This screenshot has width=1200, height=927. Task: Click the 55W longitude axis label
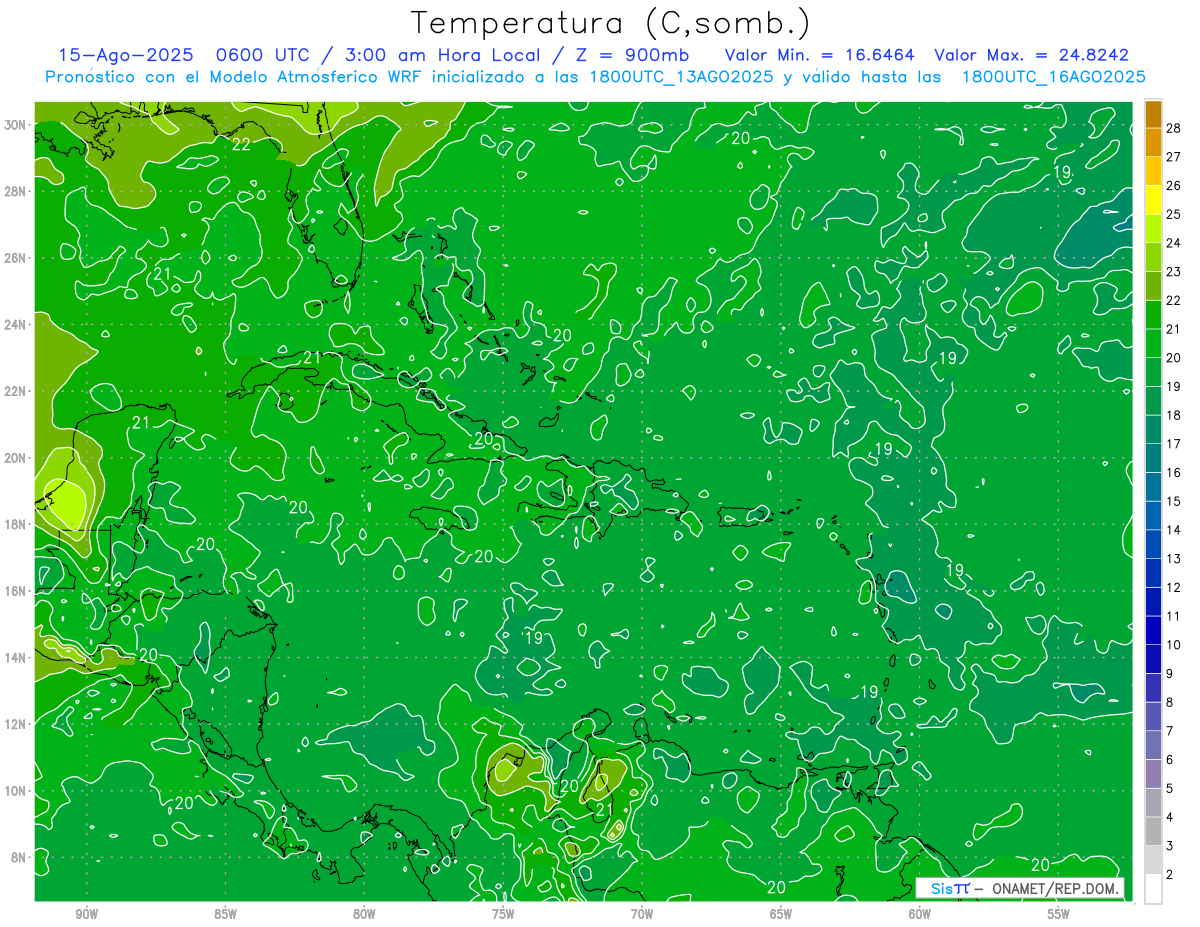pos(1059,916)
